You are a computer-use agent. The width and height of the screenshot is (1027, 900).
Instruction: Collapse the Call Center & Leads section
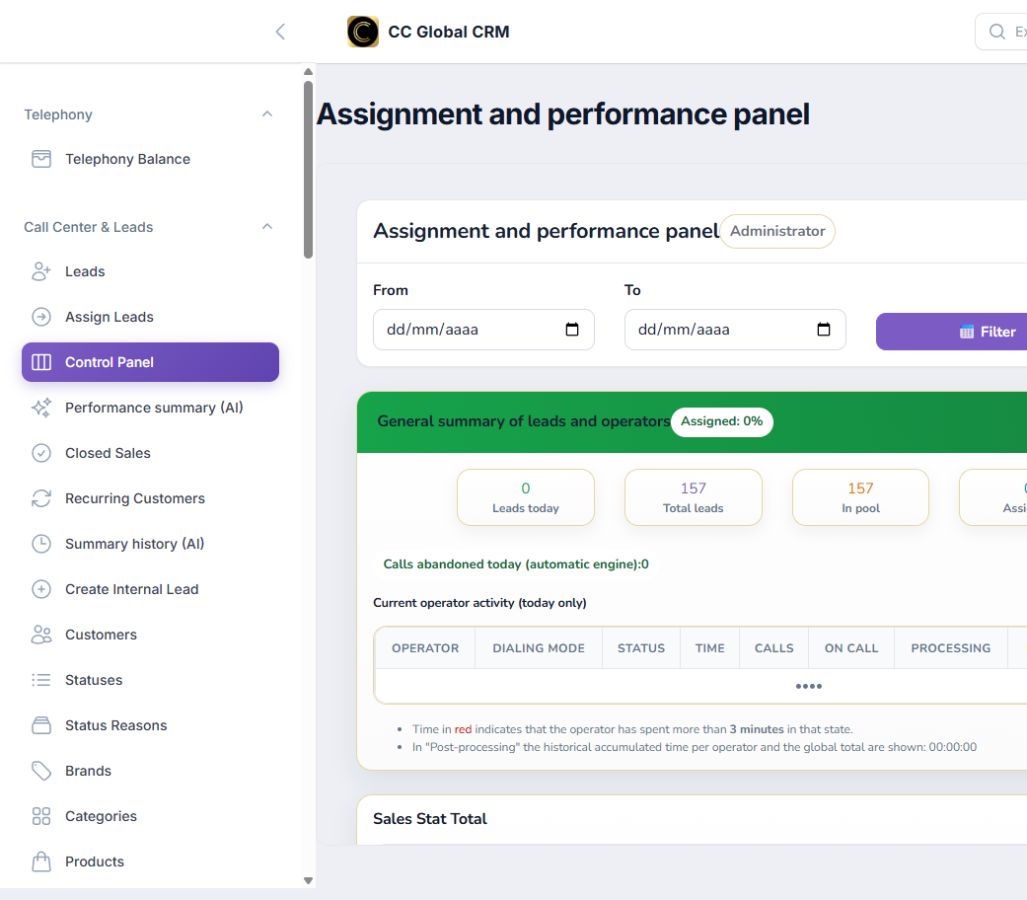(267, 227)
